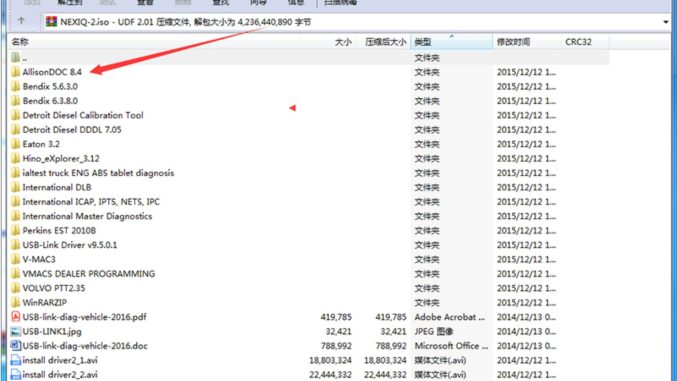This screenshot has width=678, height=381.
Task: Click the image icon of USB-LINK1.jpg
Action: click(x=16, y=331)
